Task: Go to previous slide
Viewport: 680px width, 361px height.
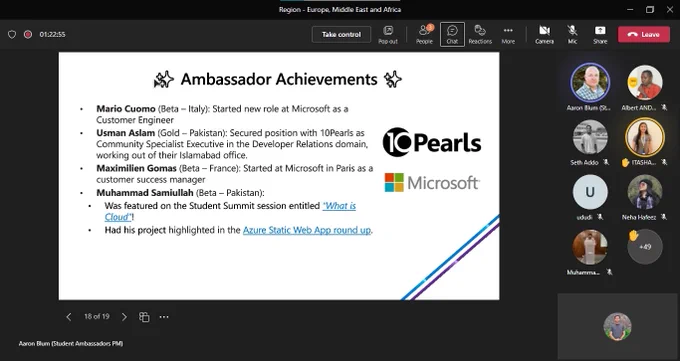Action: pyautogui.click(x=69, y=317)
